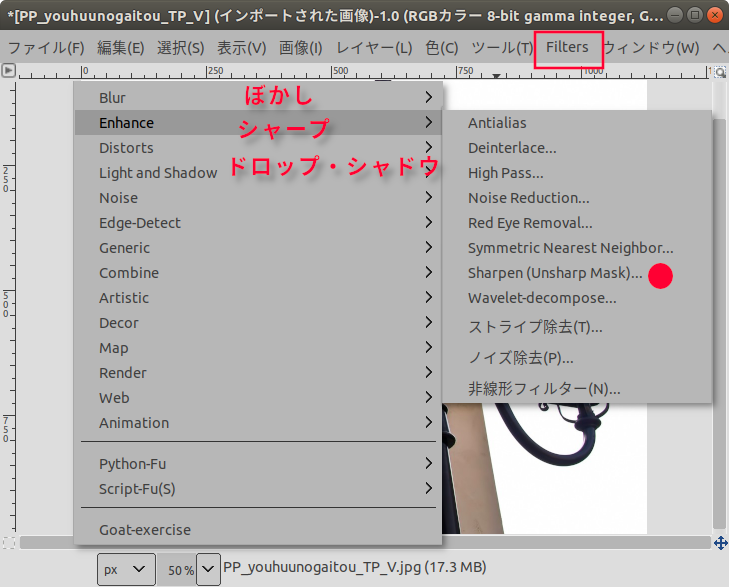Image resolution: width=729 pixels, height=587 pixels.
Task: Expand the Blur submenu
Action: pos(258,98)
